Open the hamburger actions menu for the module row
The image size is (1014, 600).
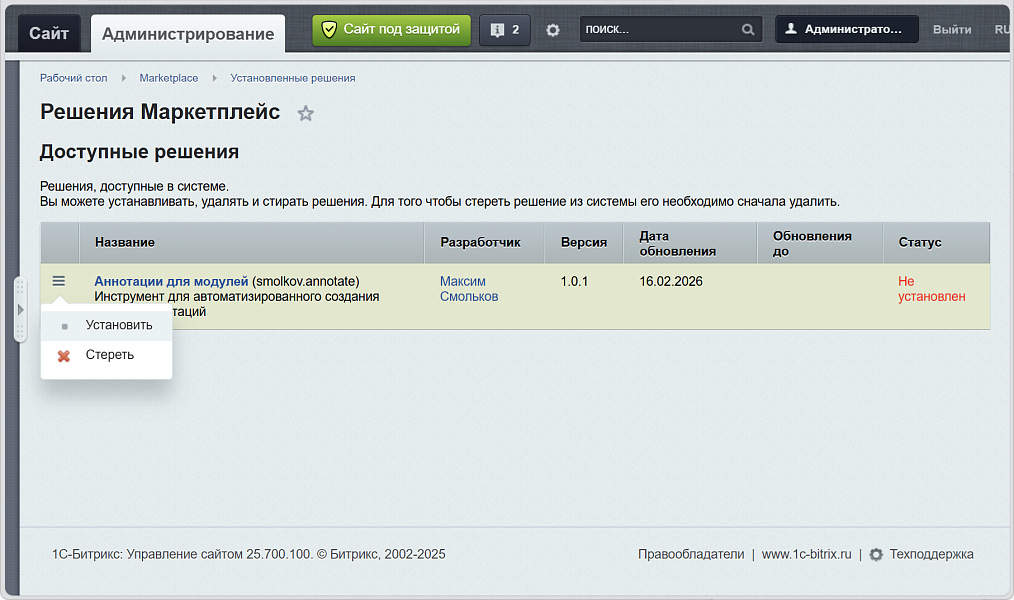(59, 282)
